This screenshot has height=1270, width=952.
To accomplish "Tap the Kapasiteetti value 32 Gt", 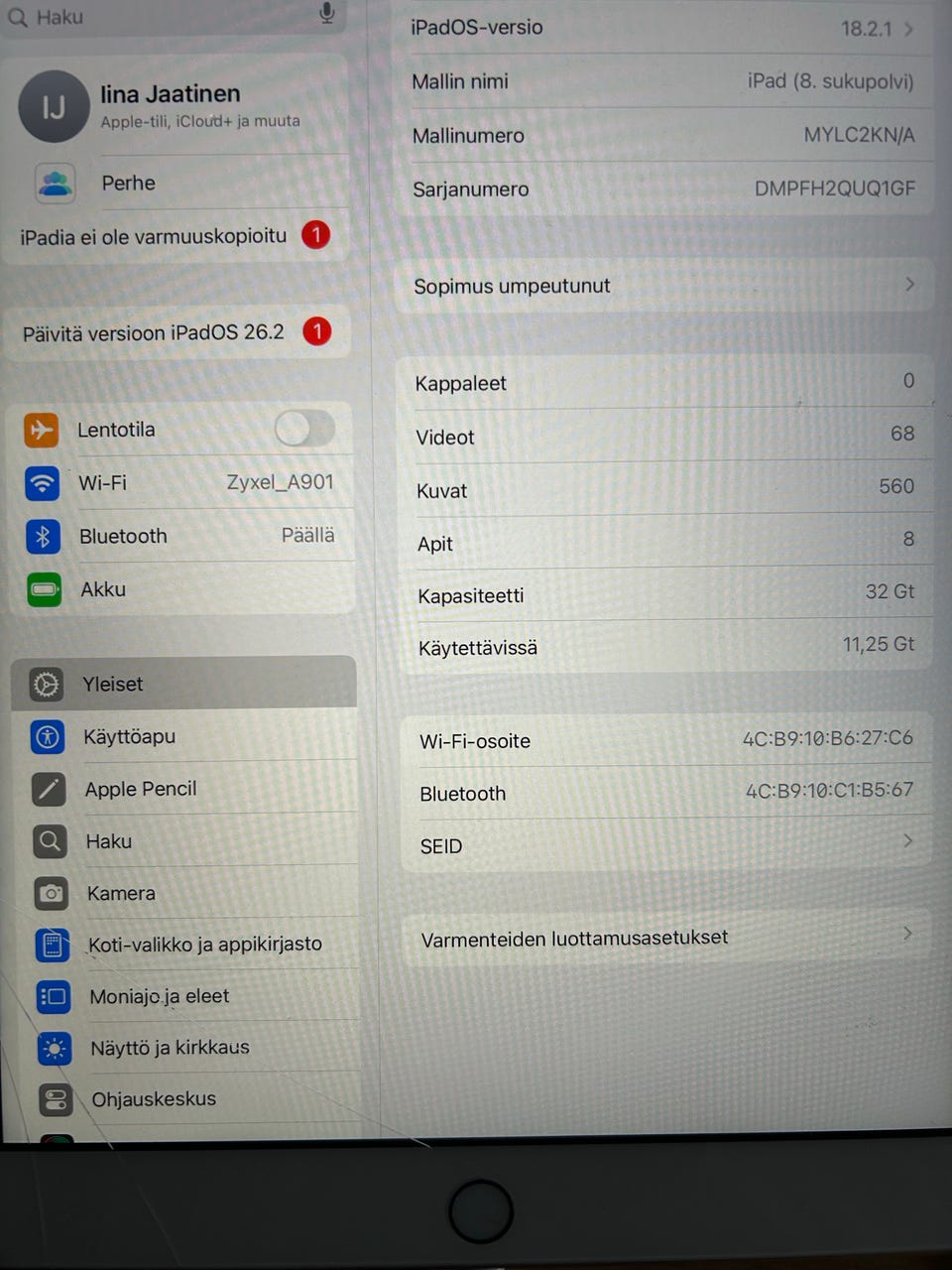I will [890, 591].
